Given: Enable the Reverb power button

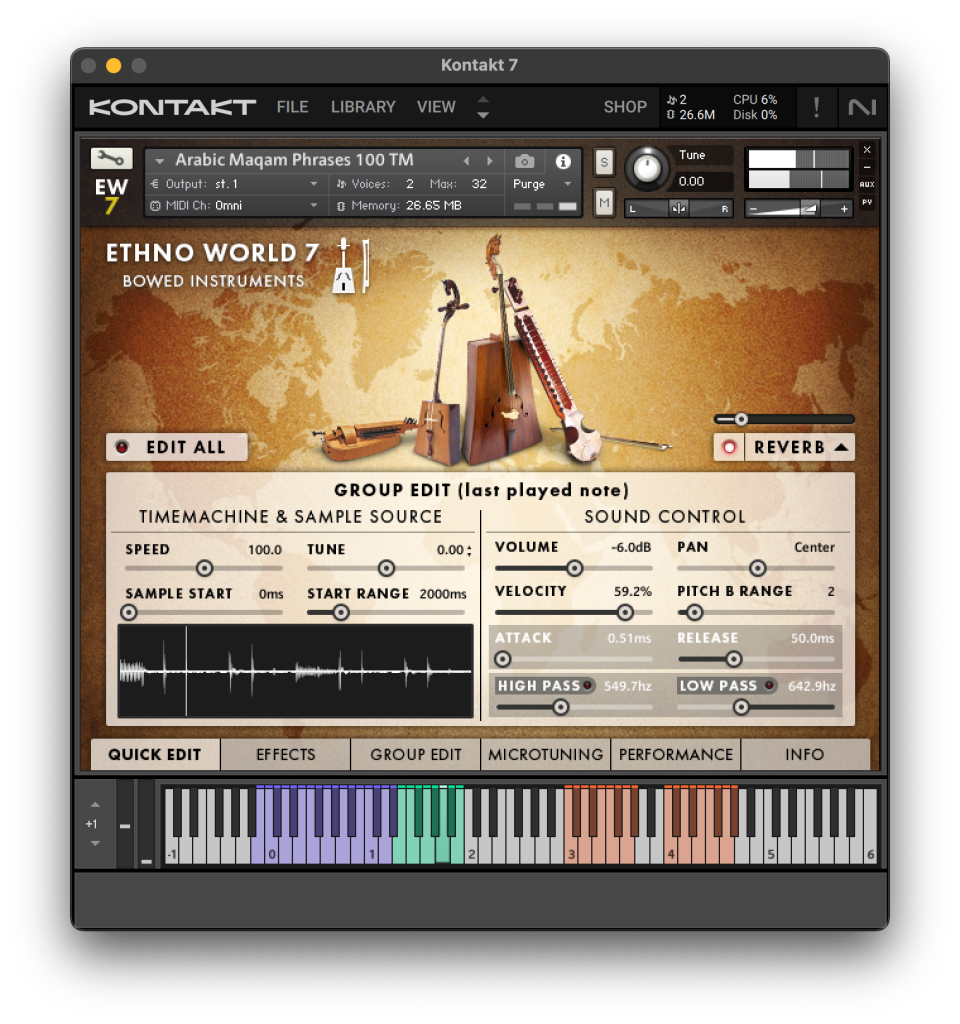Looking at the screenshot, I should [729, 447].
